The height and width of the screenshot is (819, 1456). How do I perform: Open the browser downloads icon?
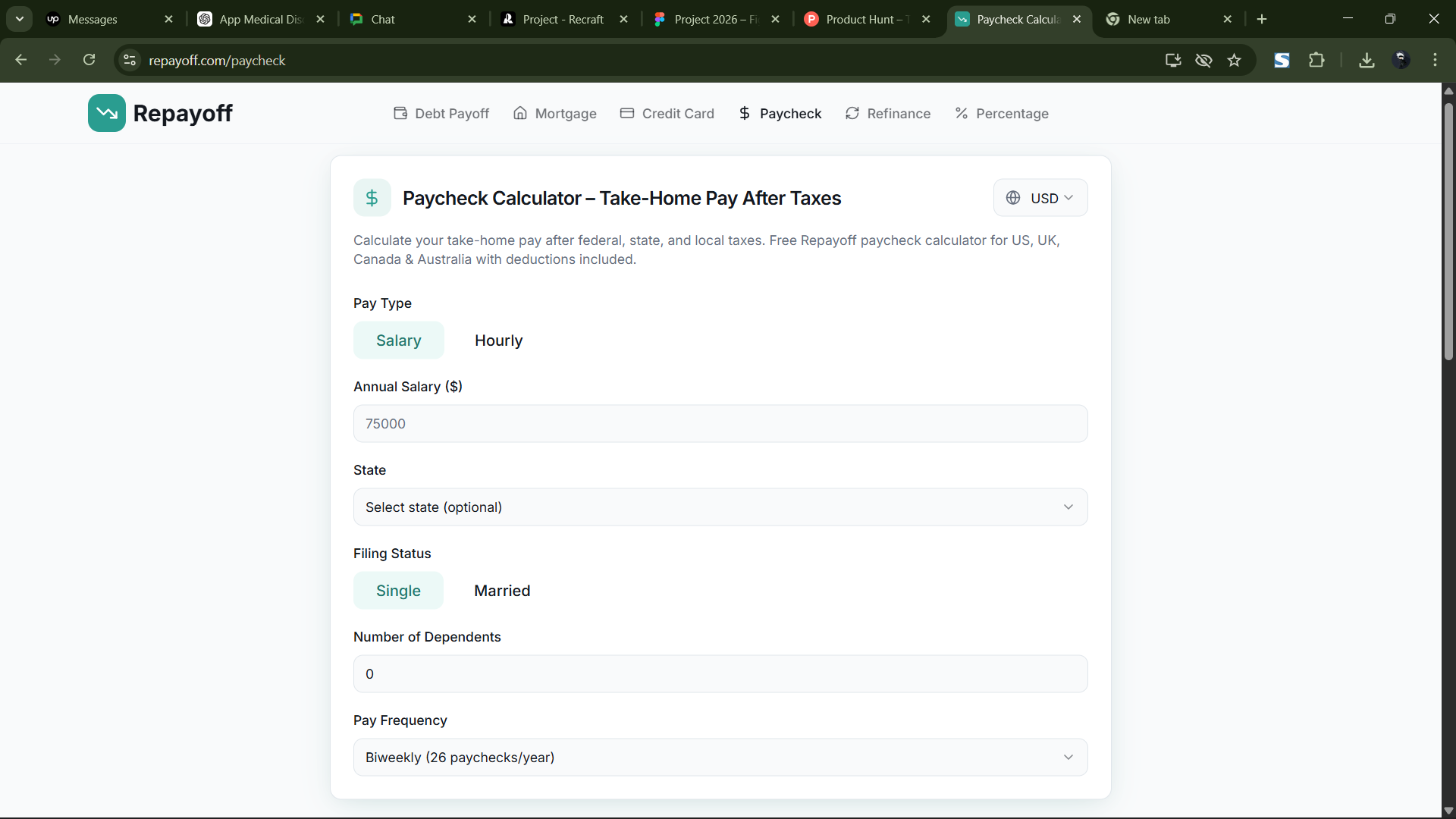point(1367,60)
